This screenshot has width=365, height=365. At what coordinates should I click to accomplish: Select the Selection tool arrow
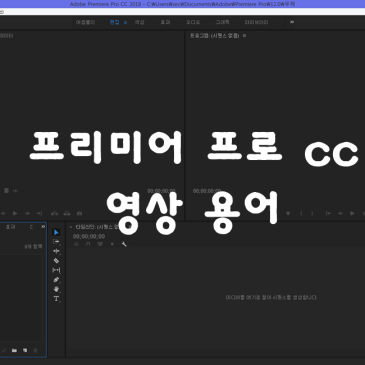click(56, 232)
